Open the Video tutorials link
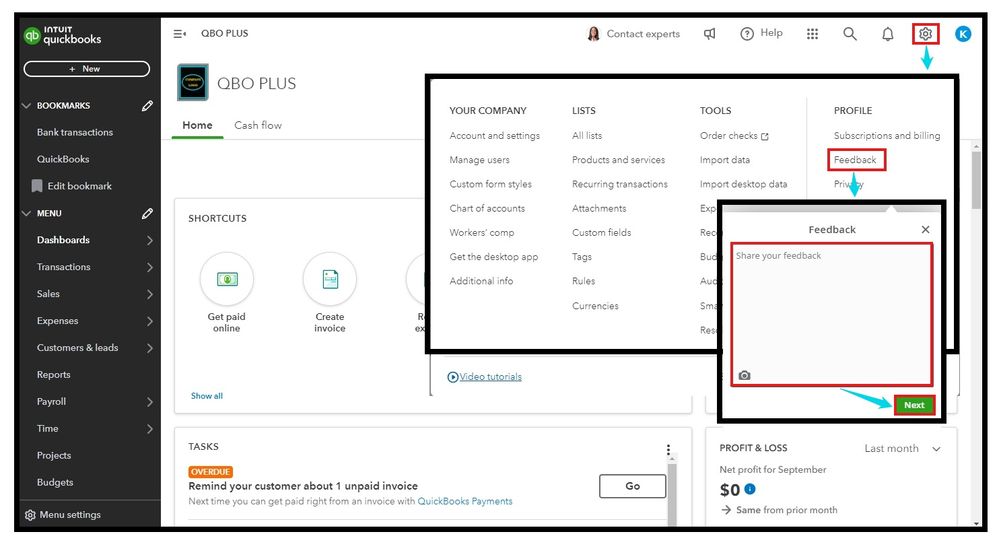999x543 pixels. [x=485, y=377]
